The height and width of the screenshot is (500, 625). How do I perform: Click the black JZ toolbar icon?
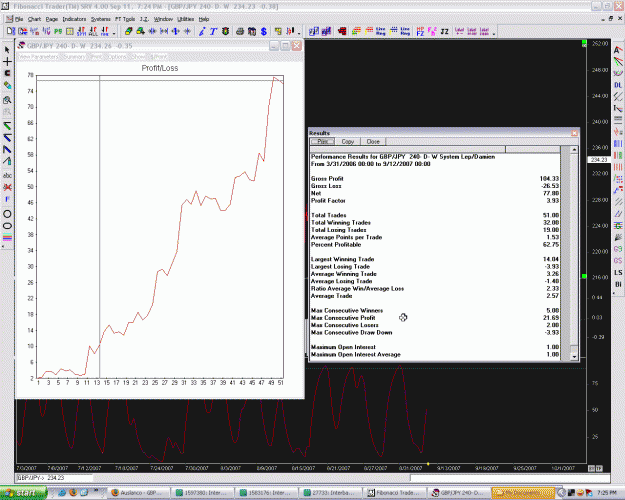pos(444,31)
